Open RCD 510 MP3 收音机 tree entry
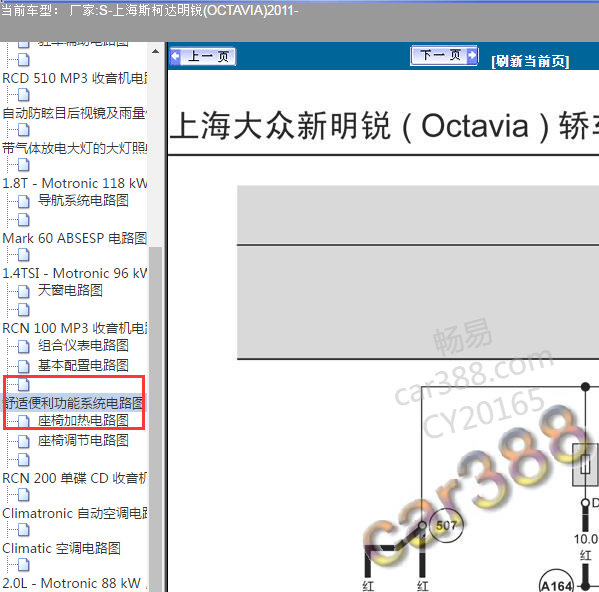 pyautogui.click(x=75, y=78)
